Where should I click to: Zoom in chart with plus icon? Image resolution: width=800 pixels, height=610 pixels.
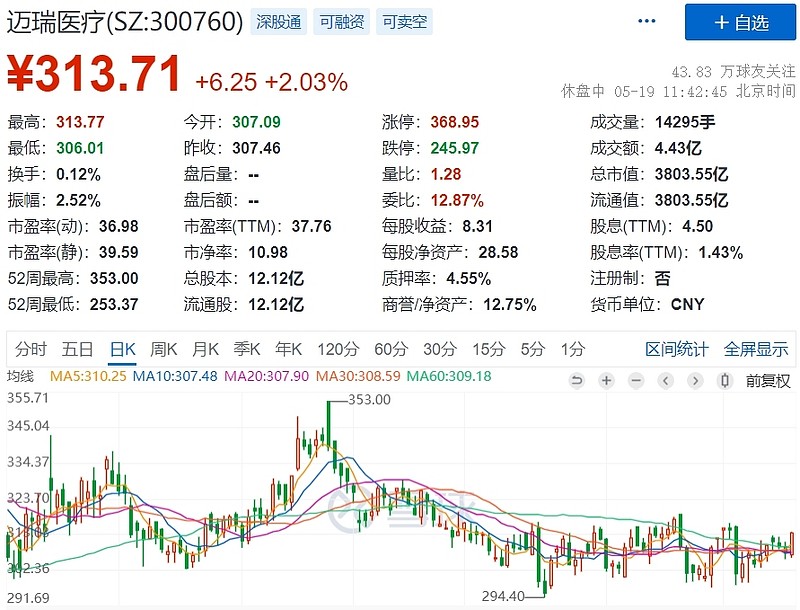coord(606,380)
